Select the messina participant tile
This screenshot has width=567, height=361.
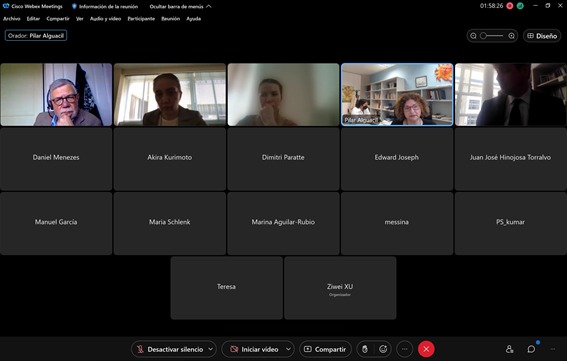(397, 224)
